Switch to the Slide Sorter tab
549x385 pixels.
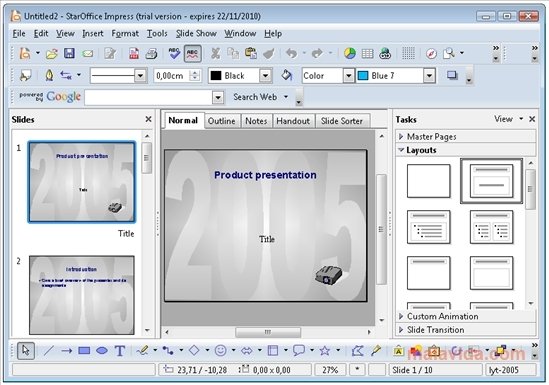coord(342,121)
